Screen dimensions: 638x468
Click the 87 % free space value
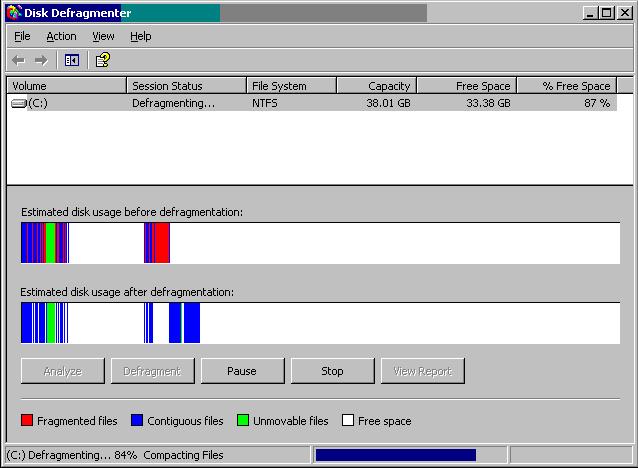597,103
